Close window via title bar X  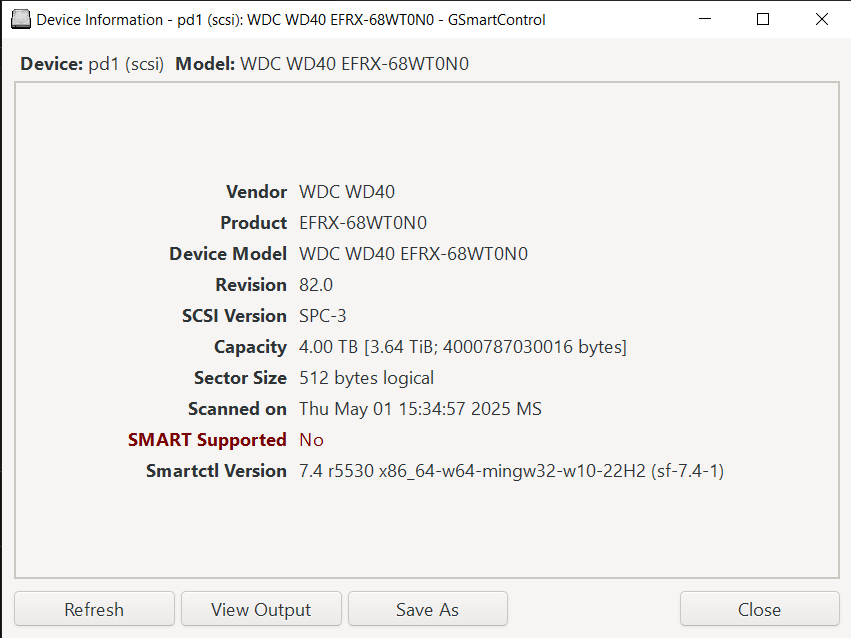click(822, 20)
